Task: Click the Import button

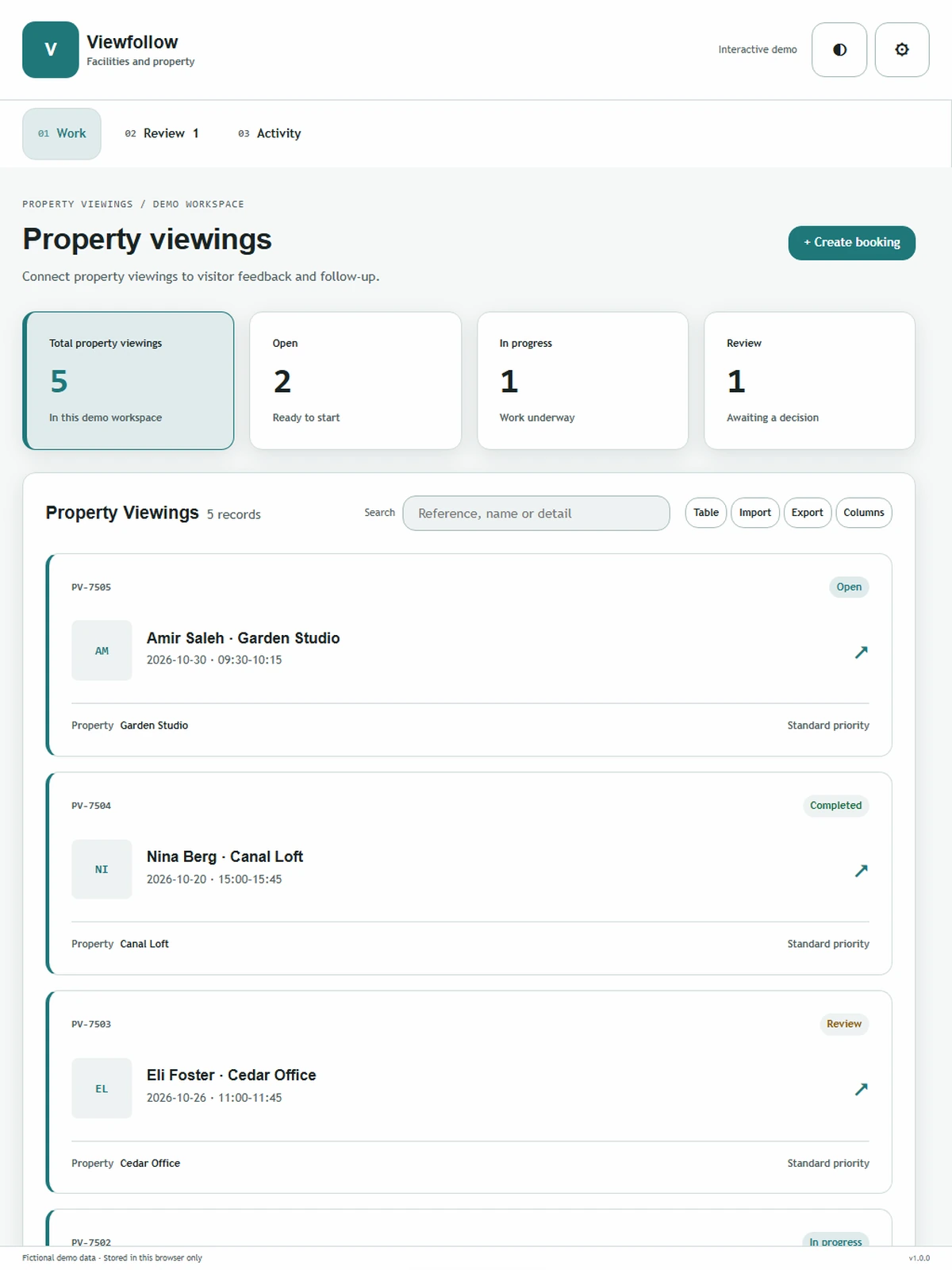Action: click(x=755, y=513)
